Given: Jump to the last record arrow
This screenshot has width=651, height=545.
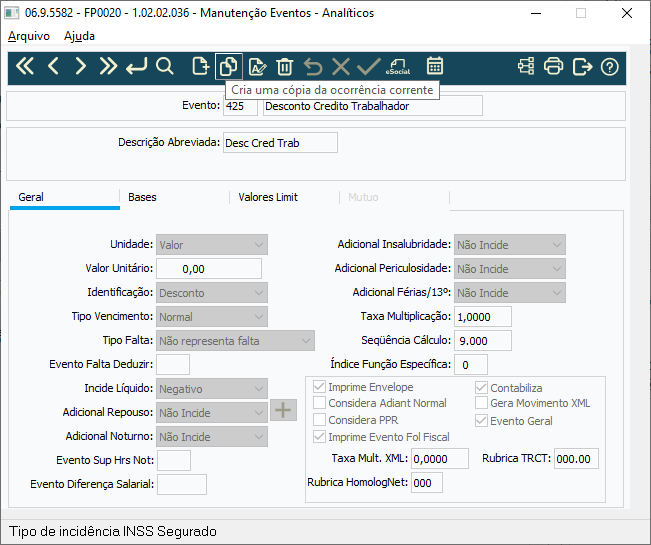Looking at the screenshot, I should 107,67.
